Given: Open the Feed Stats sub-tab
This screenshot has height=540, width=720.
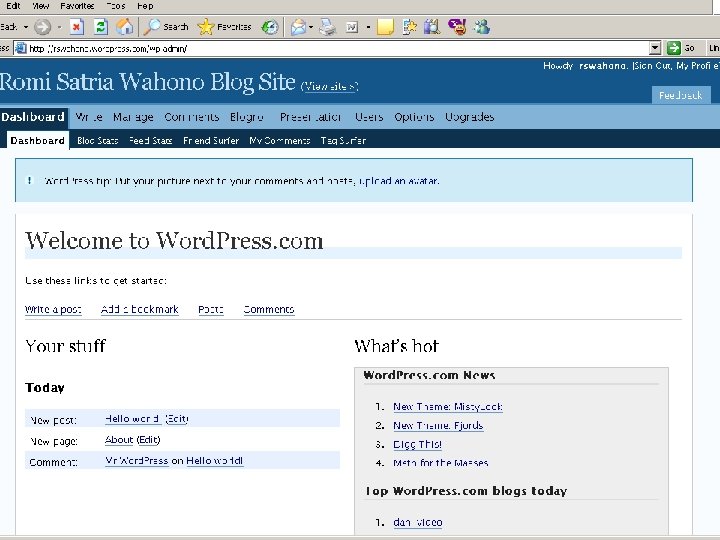Looking at the screenshot, I should 151,141.
